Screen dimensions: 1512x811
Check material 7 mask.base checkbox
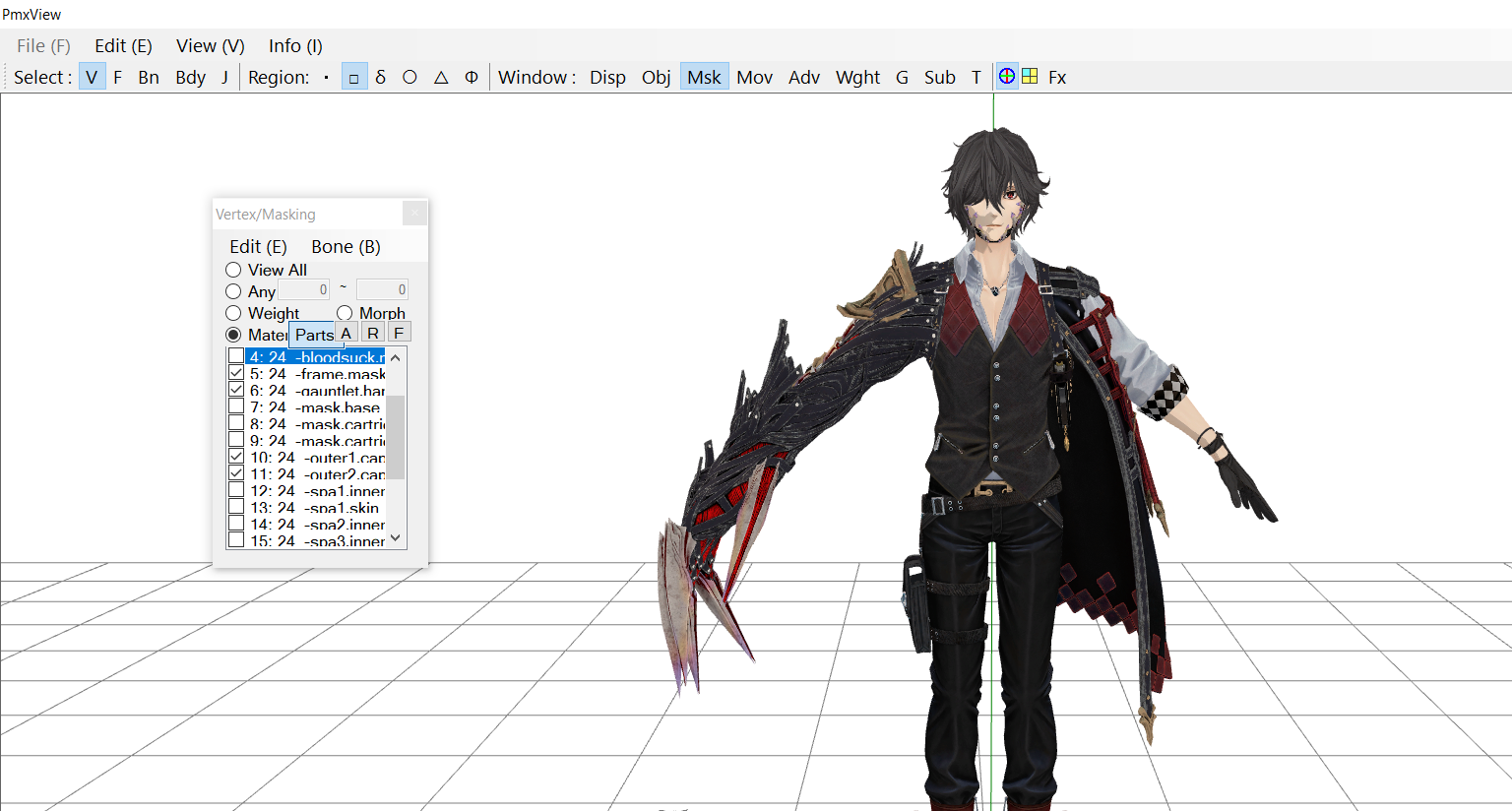[x=236, y=406]
